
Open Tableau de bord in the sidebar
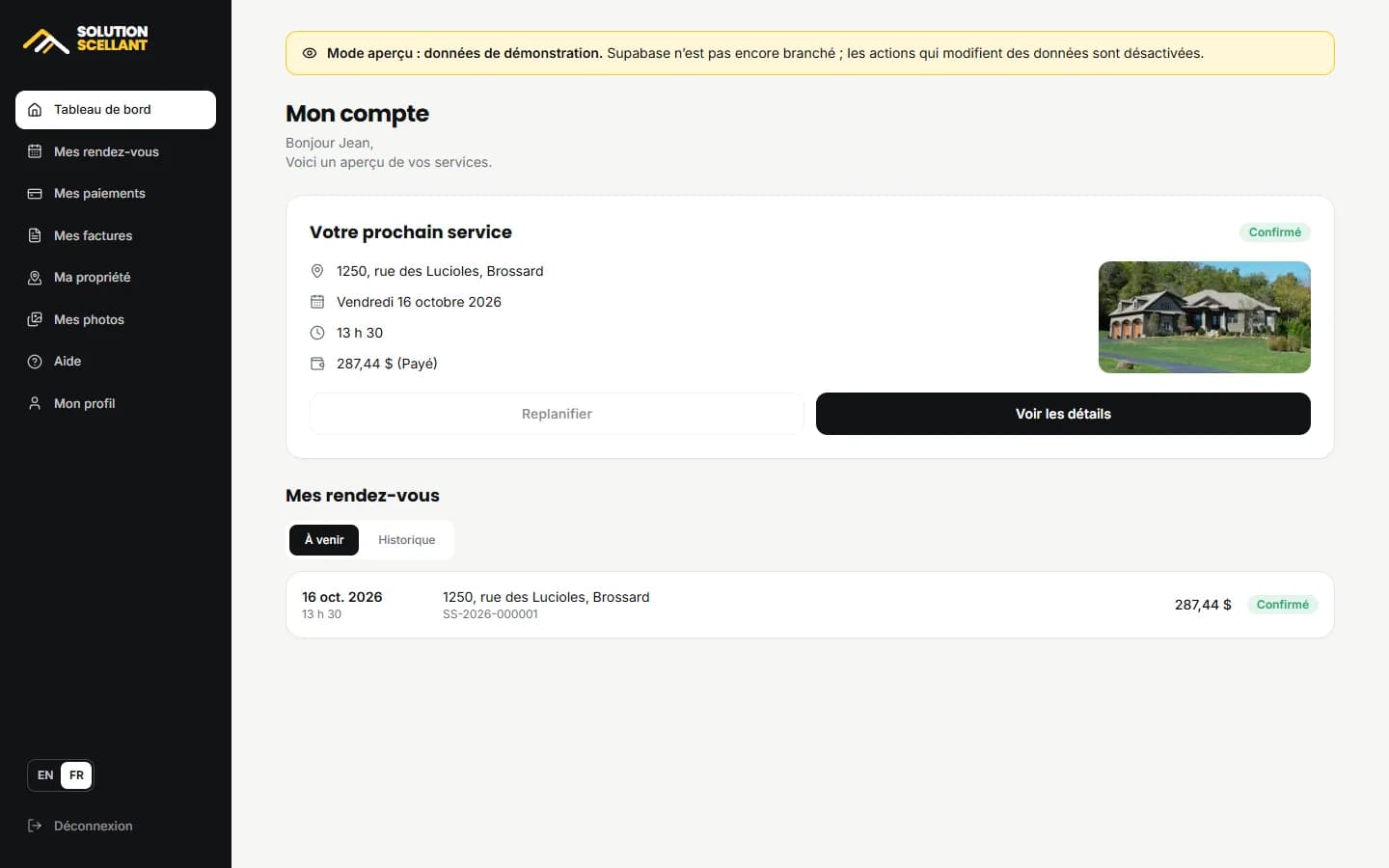(116, 110)
